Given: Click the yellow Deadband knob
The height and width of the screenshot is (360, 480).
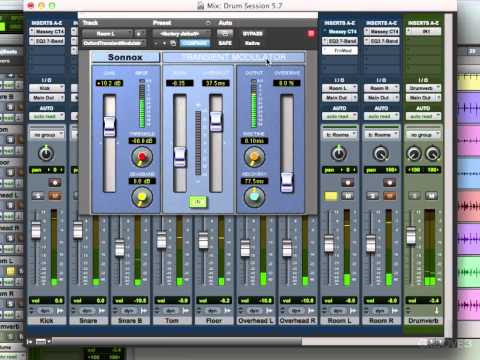Looking at the screenshot, I should pos(142,197).
